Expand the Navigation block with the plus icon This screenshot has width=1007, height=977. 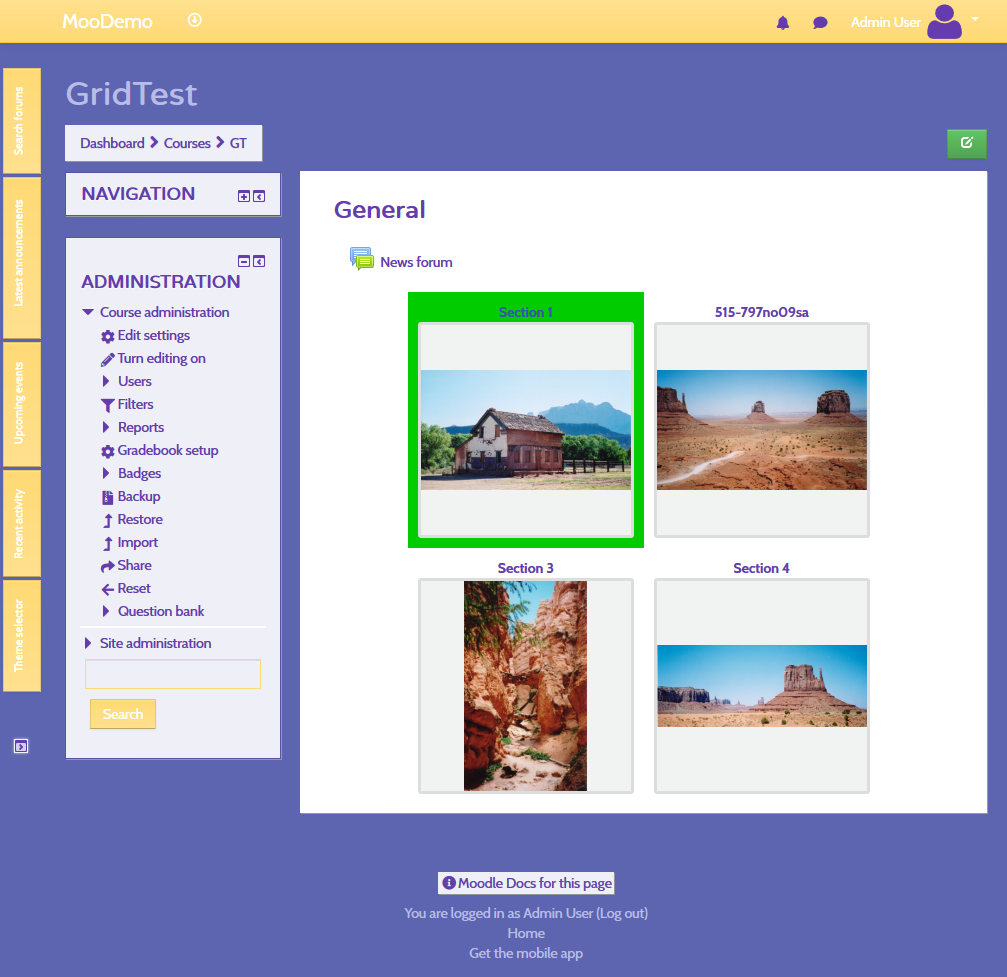click(244, 197)
